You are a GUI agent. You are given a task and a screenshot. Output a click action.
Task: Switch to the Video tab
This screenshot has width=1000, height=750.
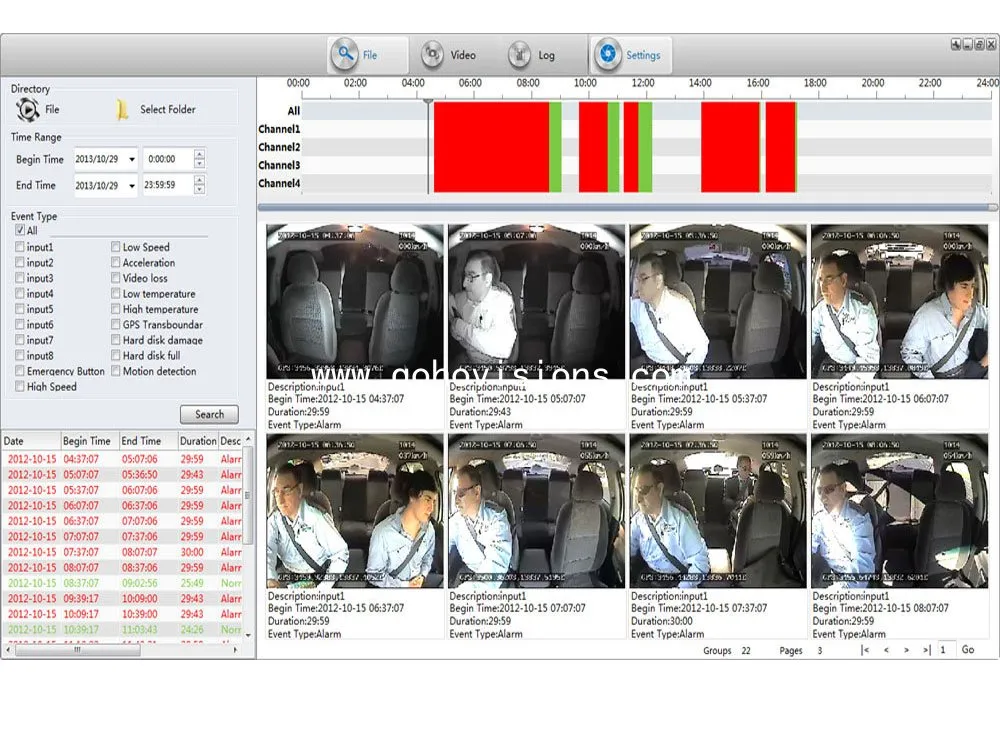(431, 55)
